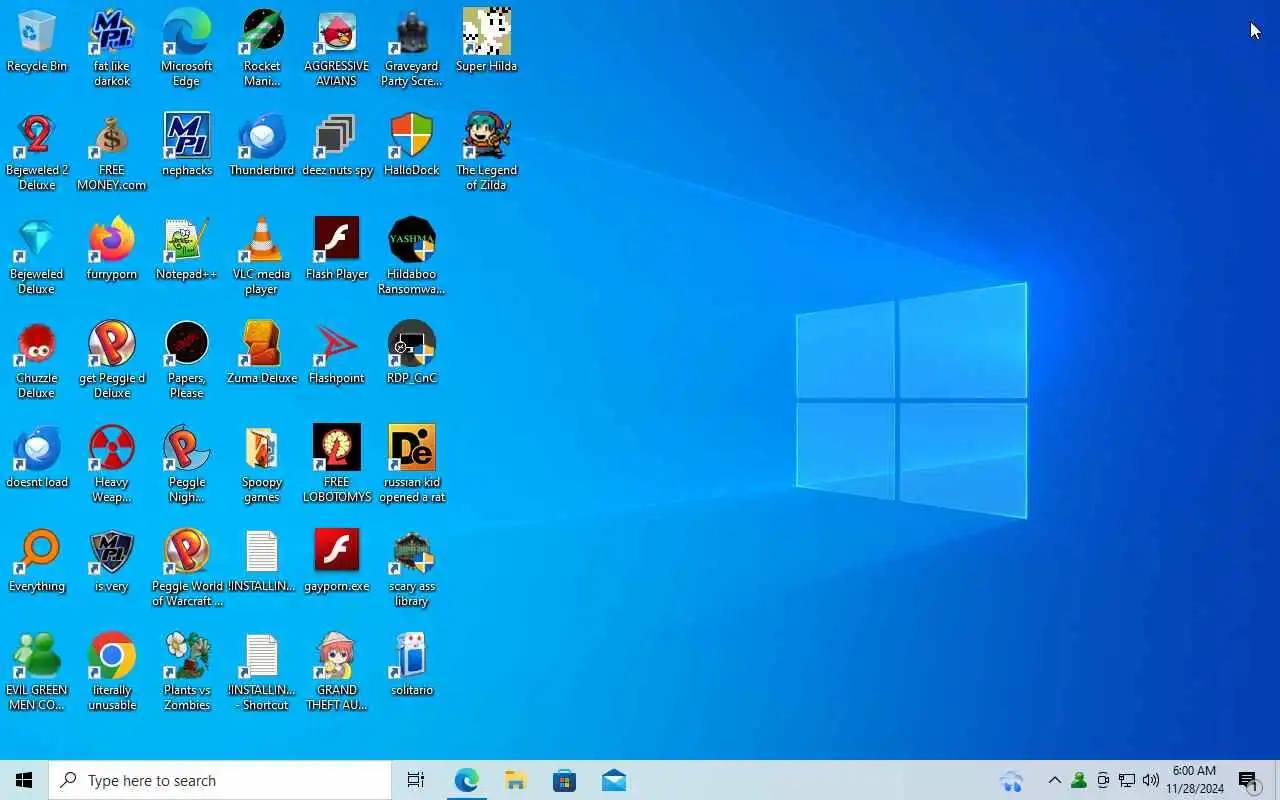Image resolution: width=1280 pixels, height=800 pixels.
Task: Click the Flashpoint red arrow icon
Action: point(337,354)
